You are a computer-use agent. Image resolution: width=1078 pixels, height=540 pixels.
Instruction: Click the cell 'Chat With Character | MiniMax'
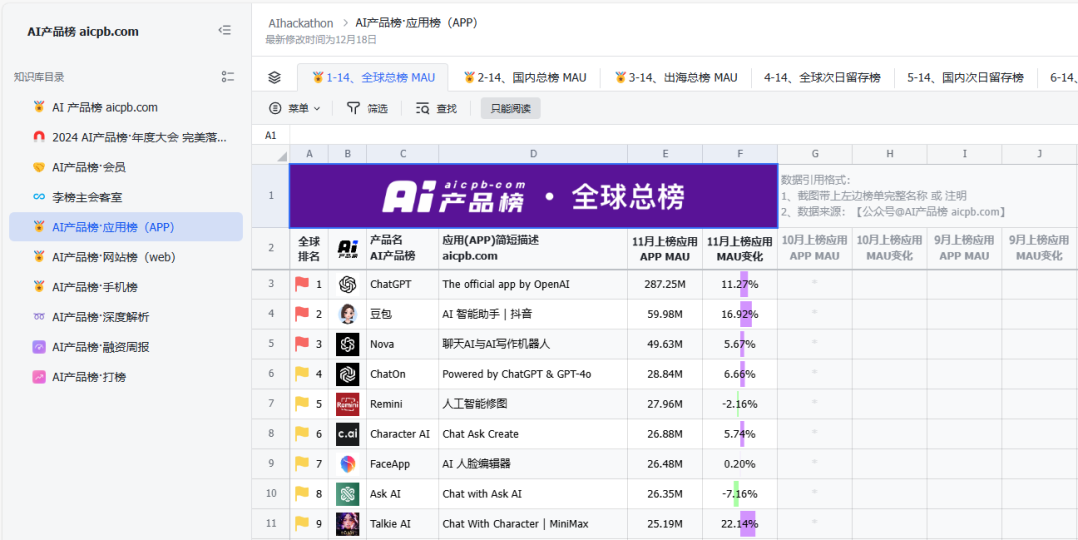[533, 523]
